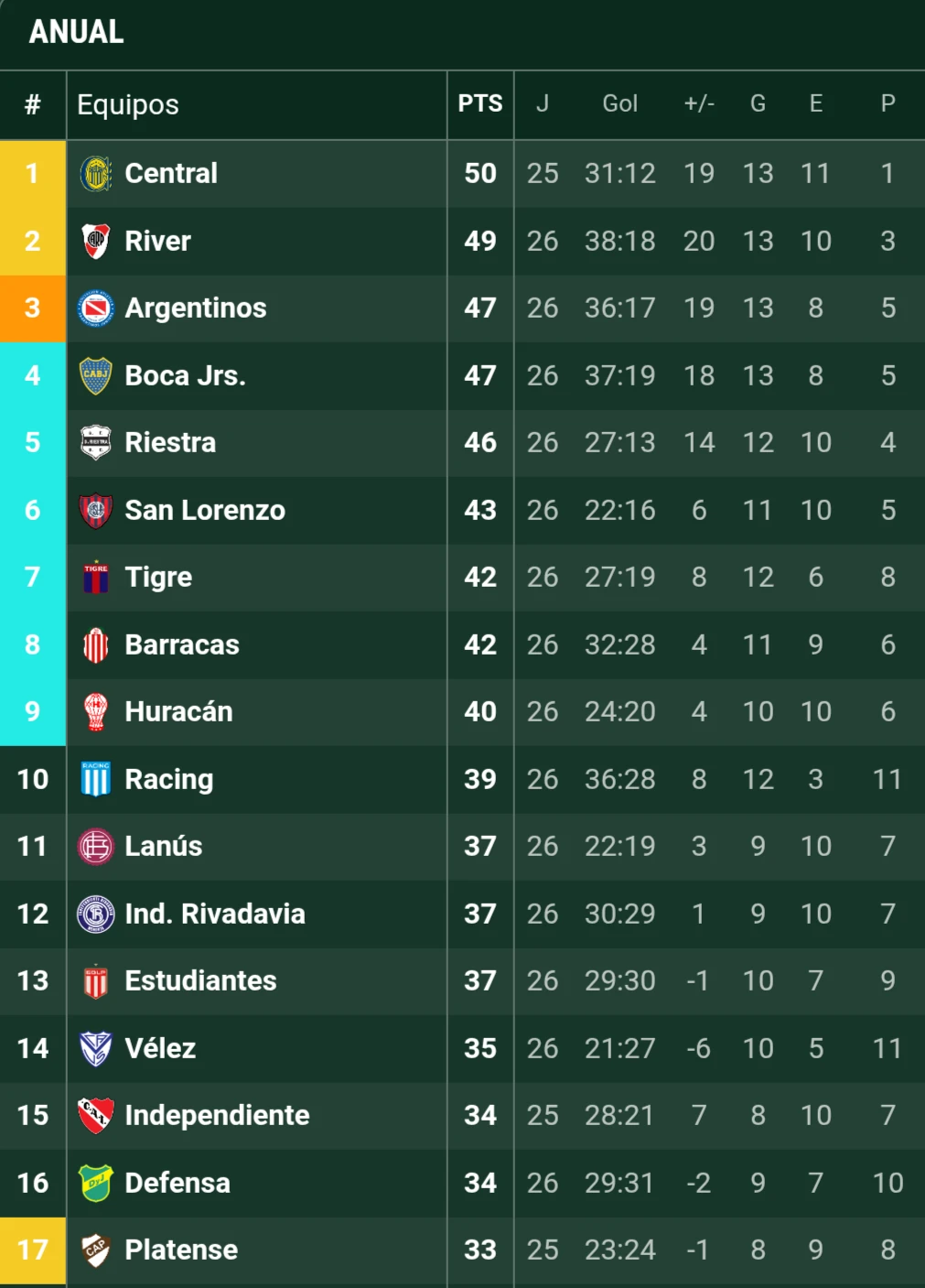Click the Defensa club crest

(x=96, y=1183)
